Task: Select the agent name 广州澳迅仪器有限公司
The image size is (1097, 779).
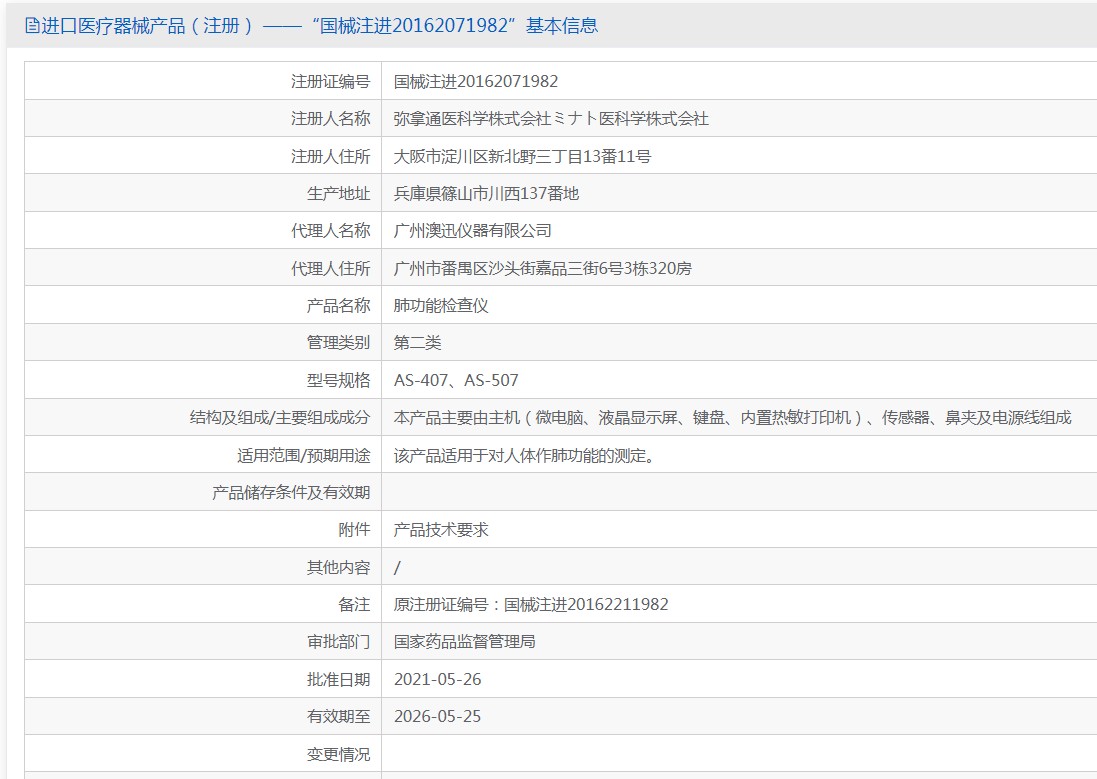Action: (473, 231)
